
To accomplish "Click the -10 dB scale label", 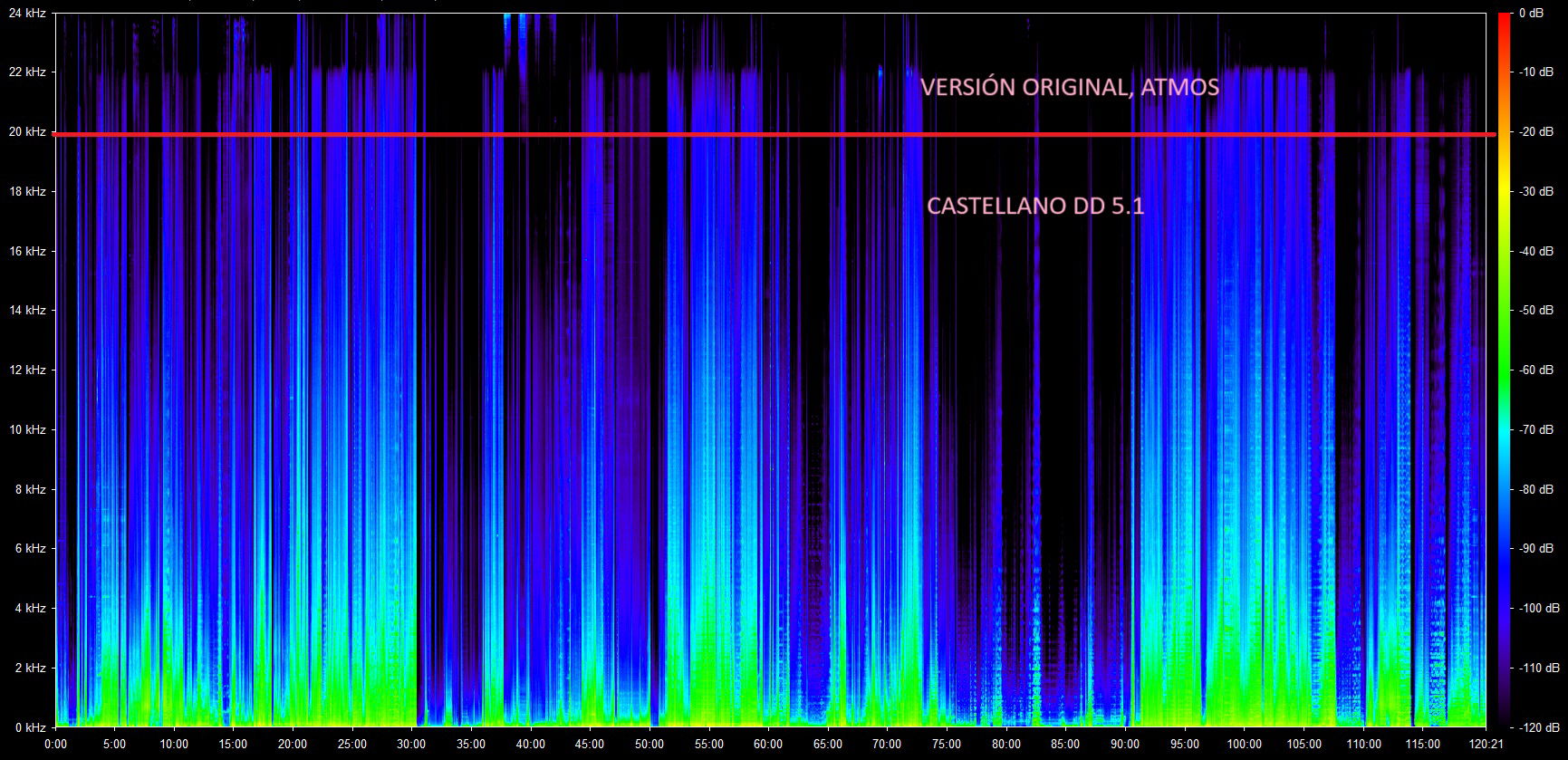I will [1538, 72].
